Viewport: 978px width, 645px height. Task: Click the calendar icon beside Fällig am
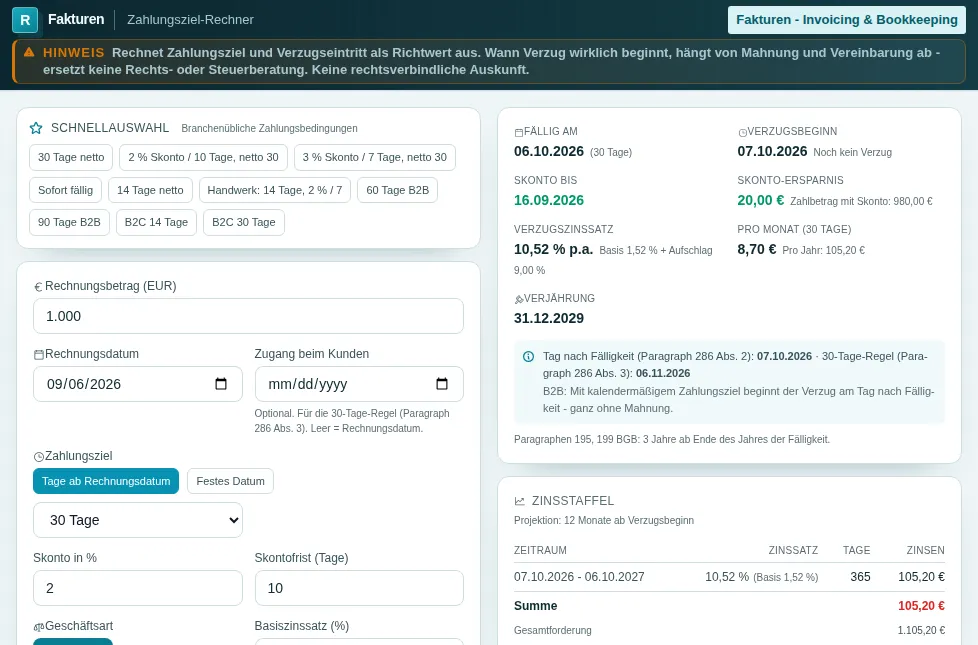click(518, 132)
